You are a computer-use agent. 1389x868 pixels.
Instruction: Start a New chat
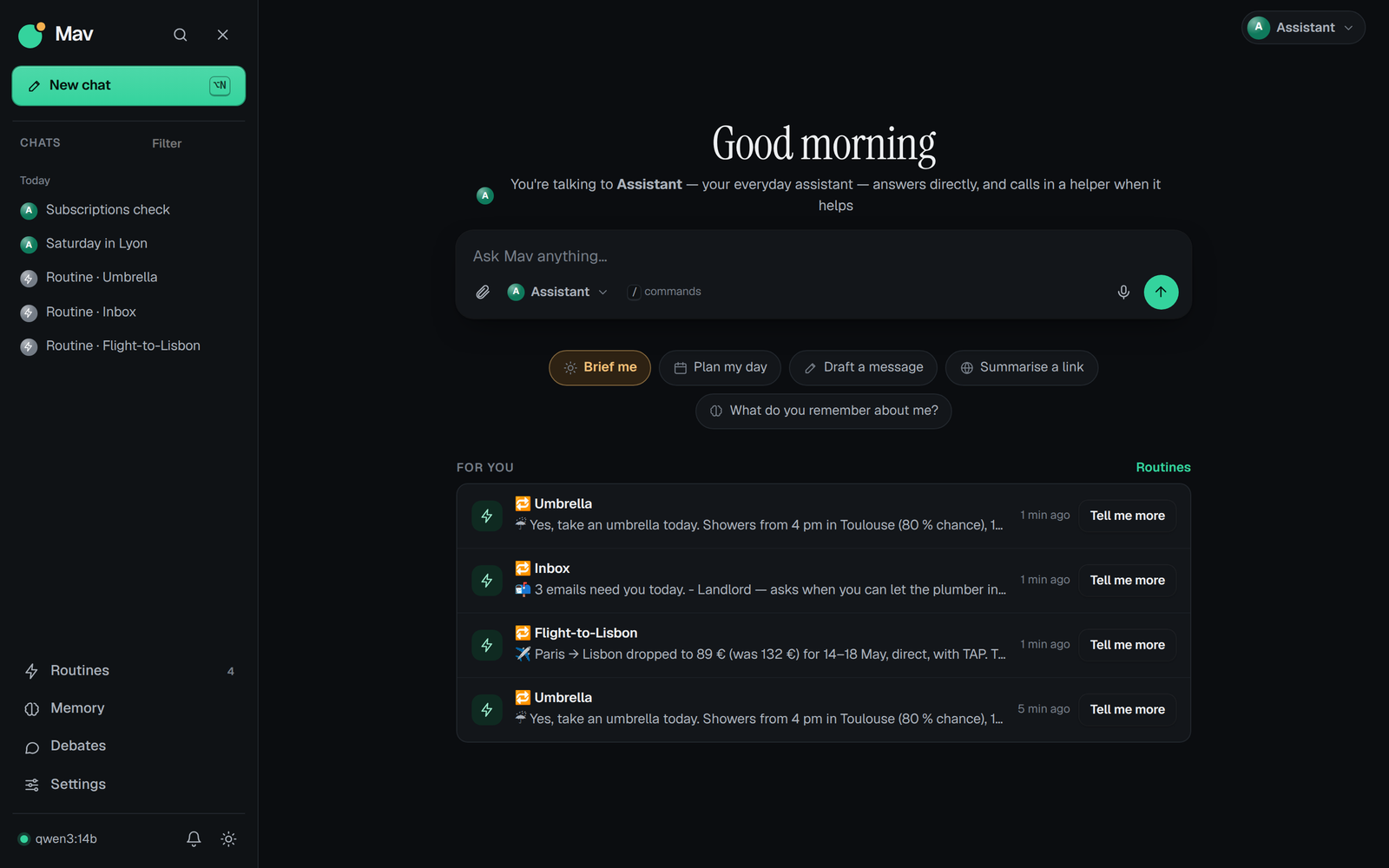pos(128,86)
